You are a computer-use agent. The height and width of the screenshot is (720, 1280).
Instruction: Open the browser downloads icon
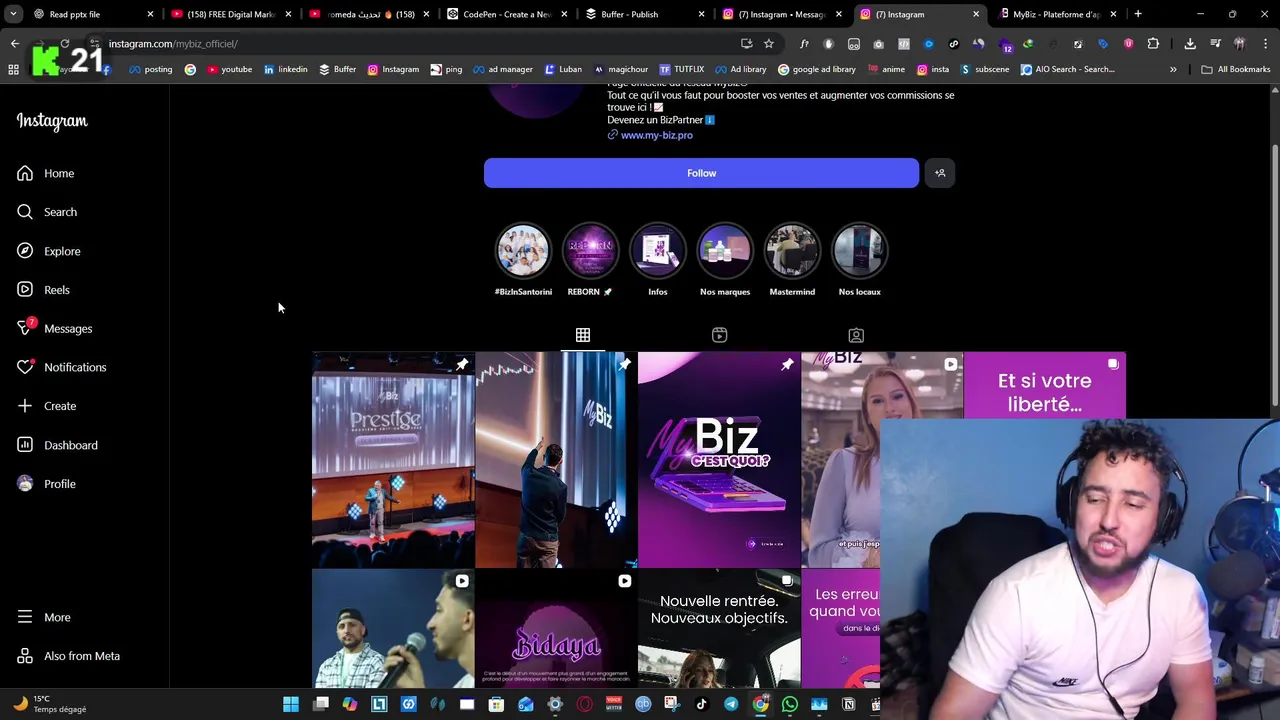click(1190, 44)
